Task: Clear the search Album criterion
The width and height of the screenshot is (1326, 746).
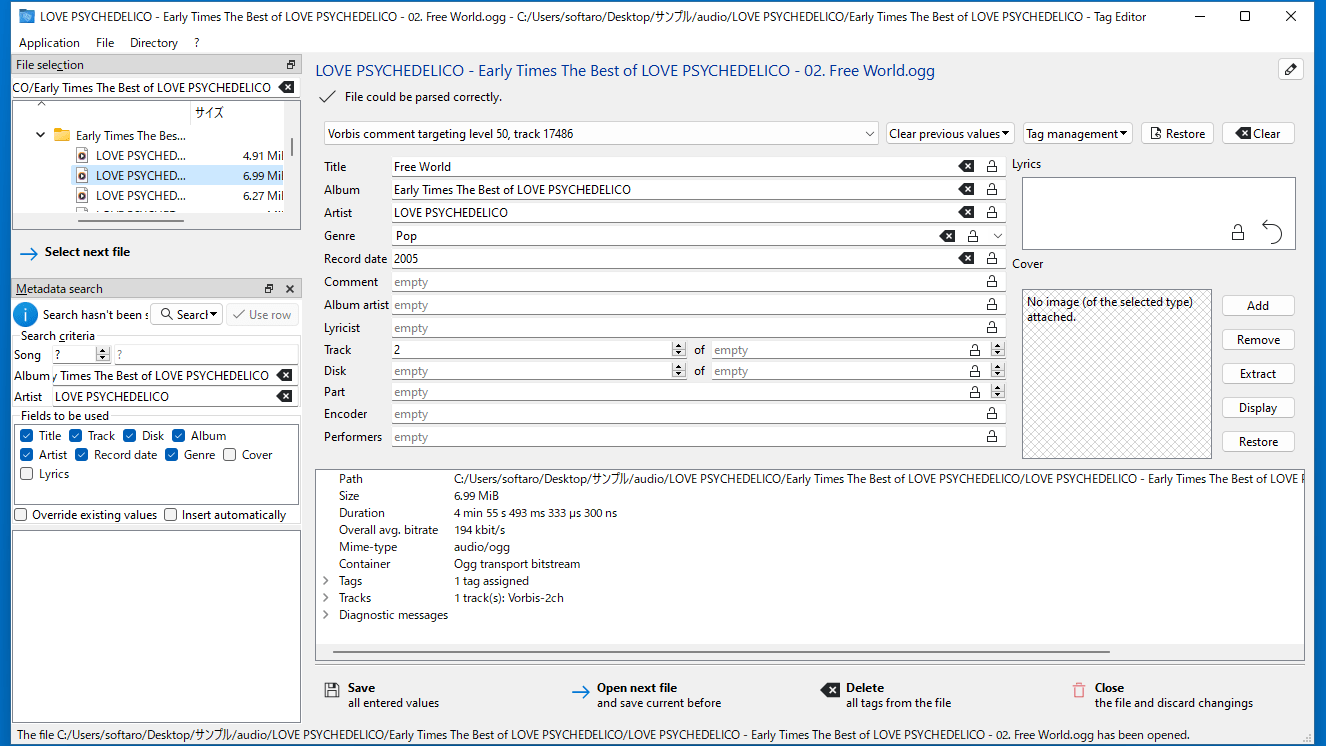Action: pos(285,375)
